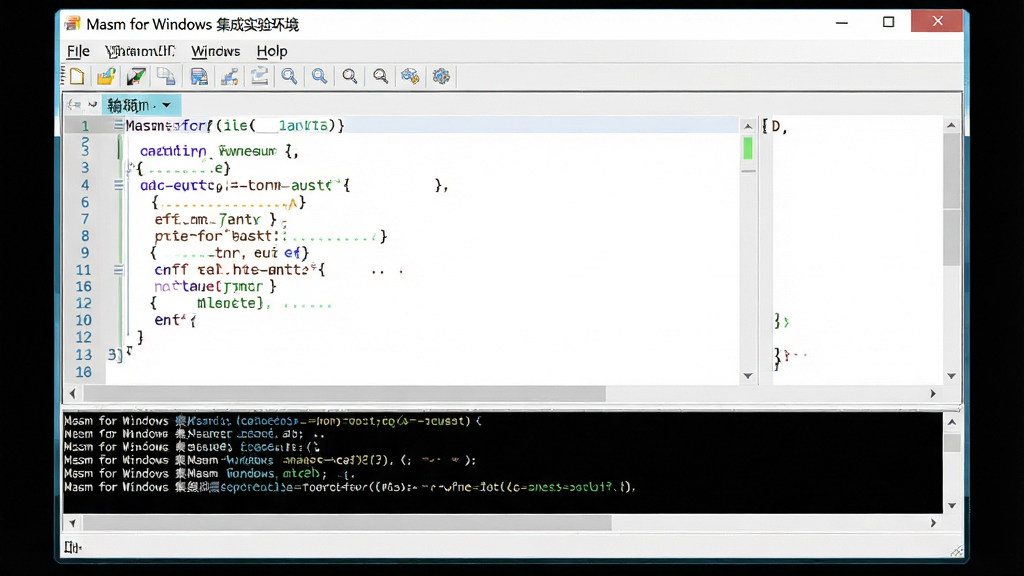Expand the dropdown arrow on the document tab
The width and height of the screenshot is (1024, 576).
tap(167, 105)
